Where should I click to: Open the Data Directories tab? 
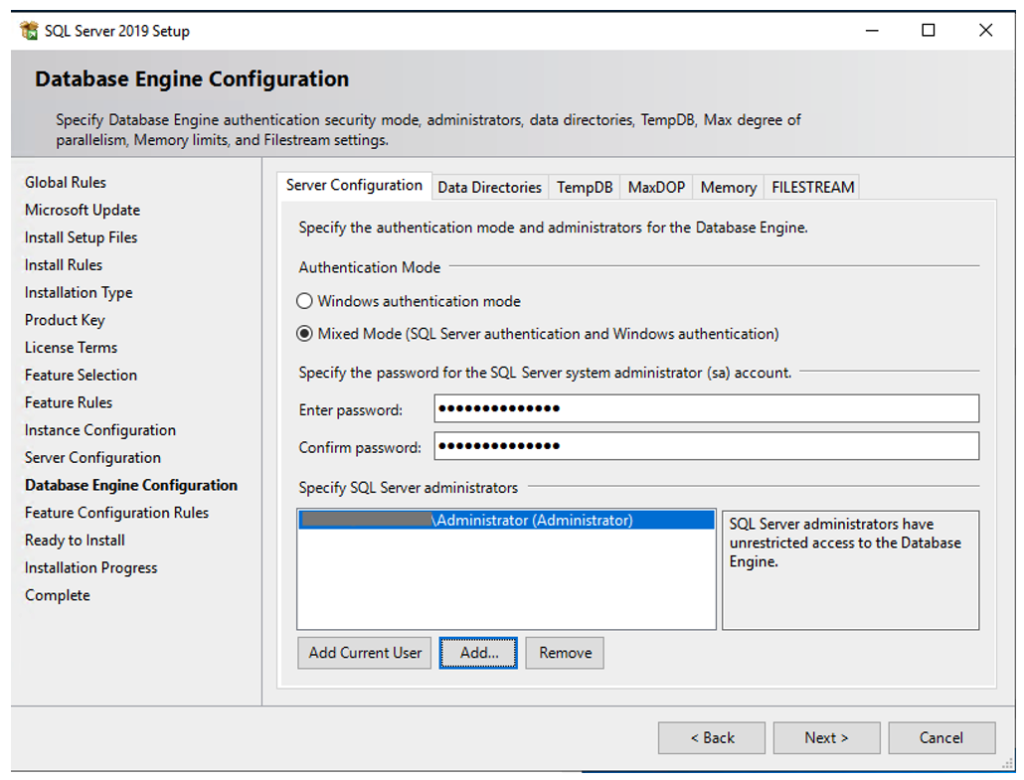490,187
